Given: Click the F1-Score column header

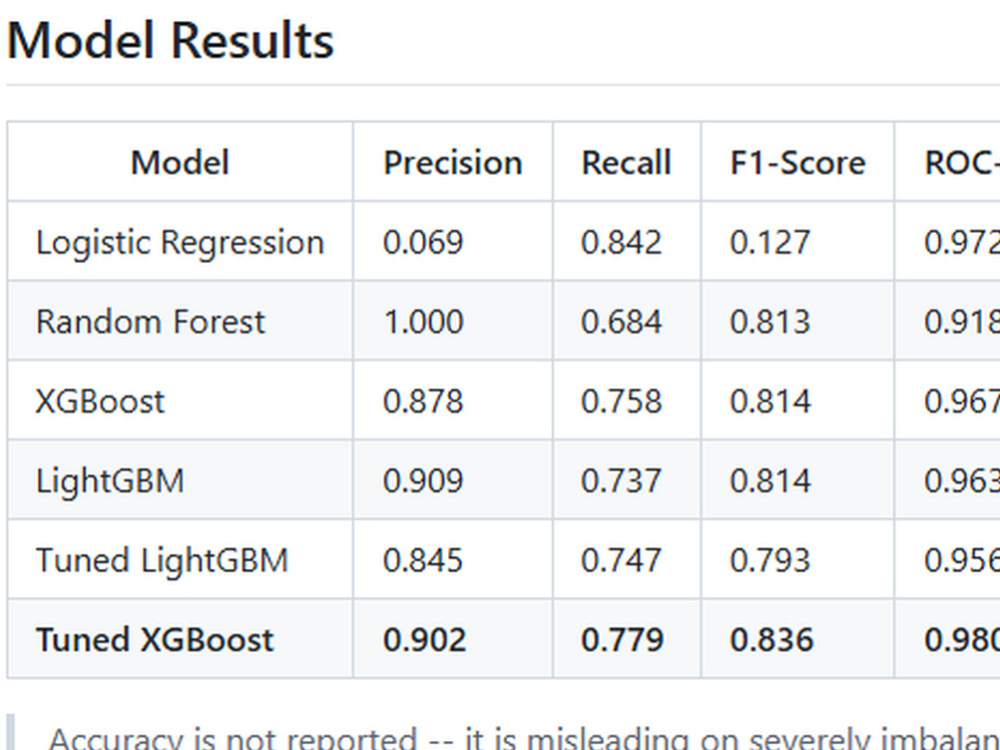Looking at the screenshot, I should [798, 162].
